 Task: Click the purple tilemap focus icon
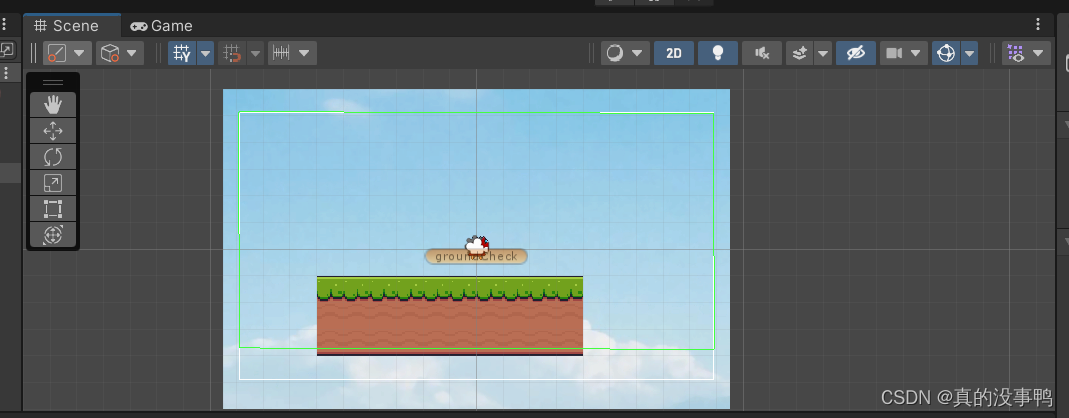pyautogui.click(x=1016, y=53)
